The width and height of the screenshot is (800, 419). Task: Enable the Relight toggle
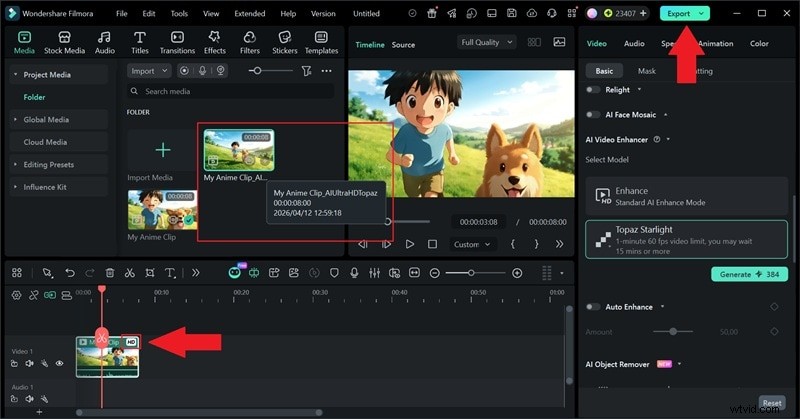tap(593, 90)
